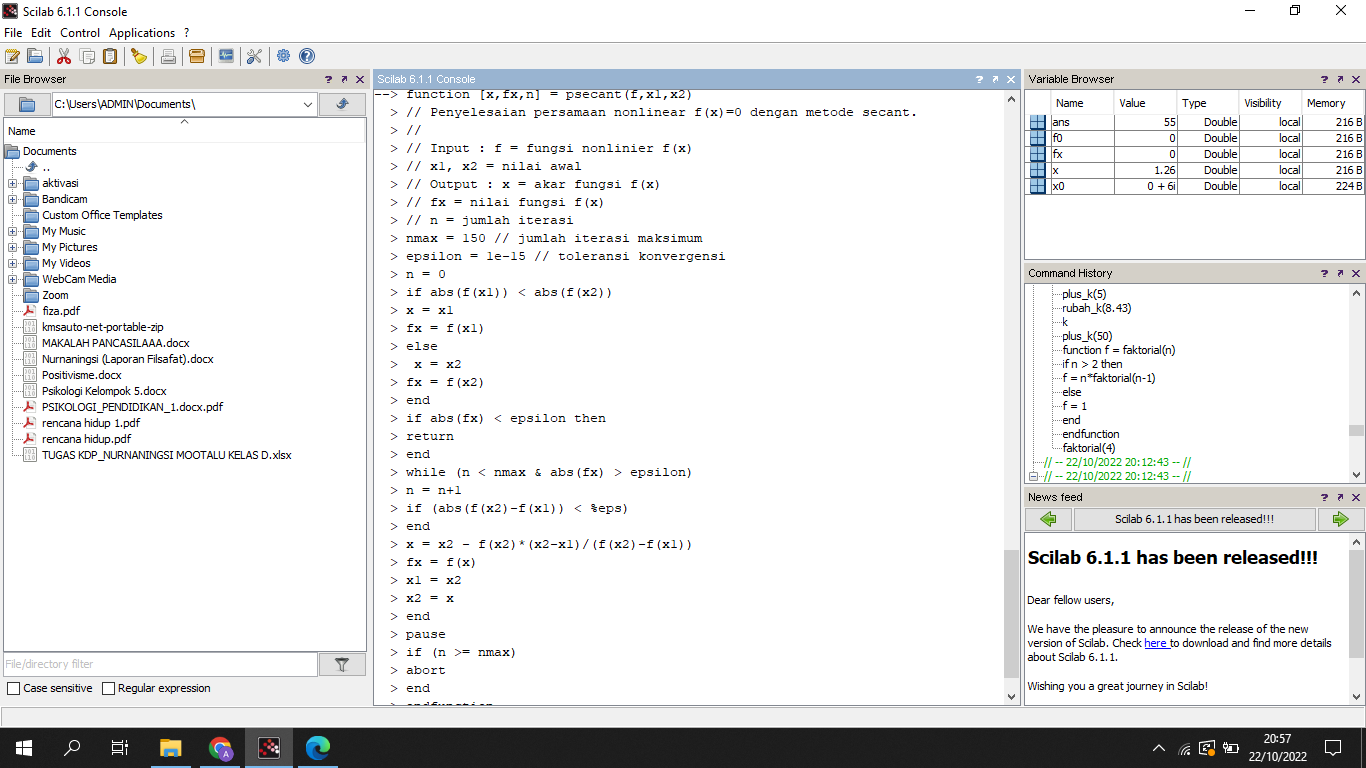Expand the My Pictures folder

(12, 247)
